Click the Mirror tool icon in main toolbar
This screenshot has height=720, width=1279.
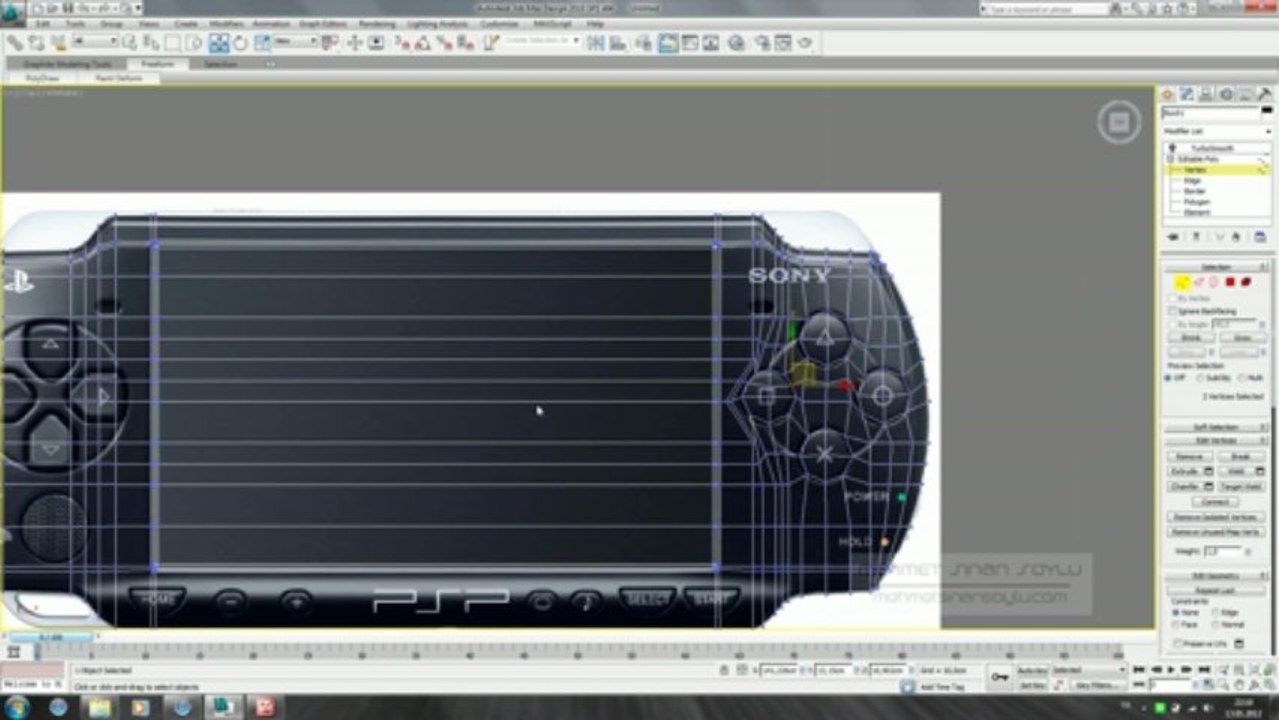click(595, 43)
